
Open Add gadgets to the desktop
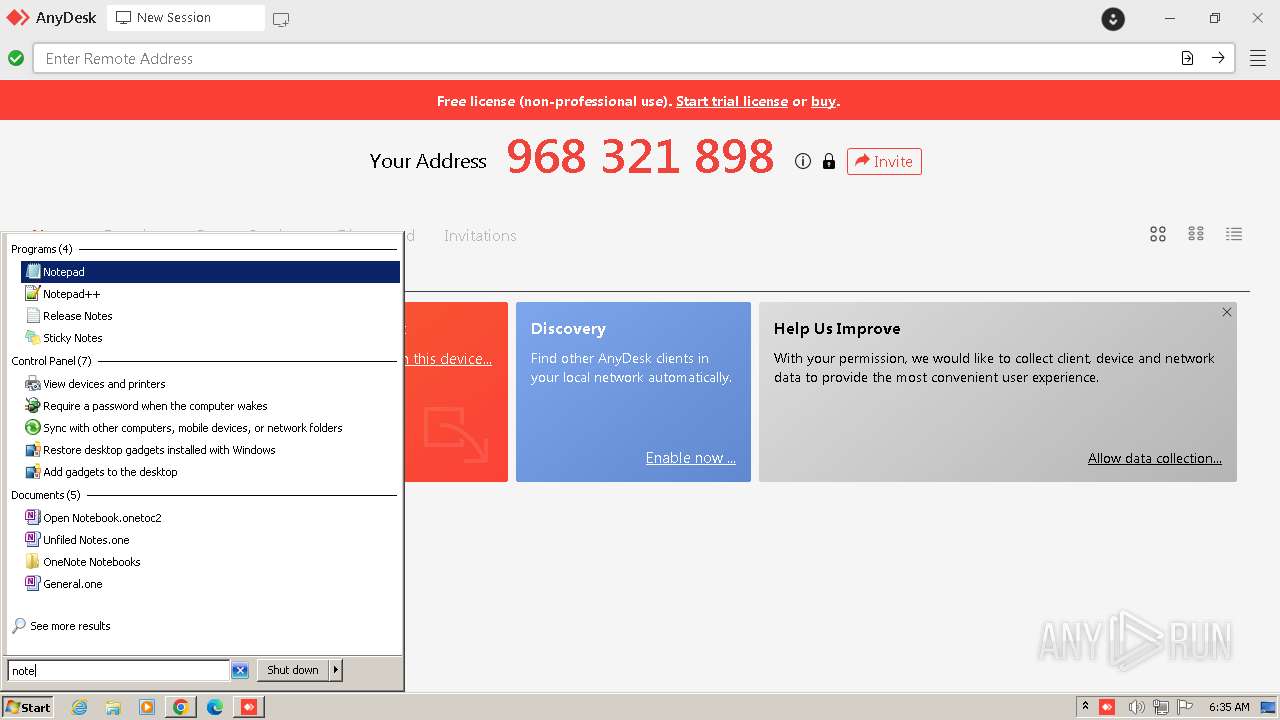click(x=210, y=472)
